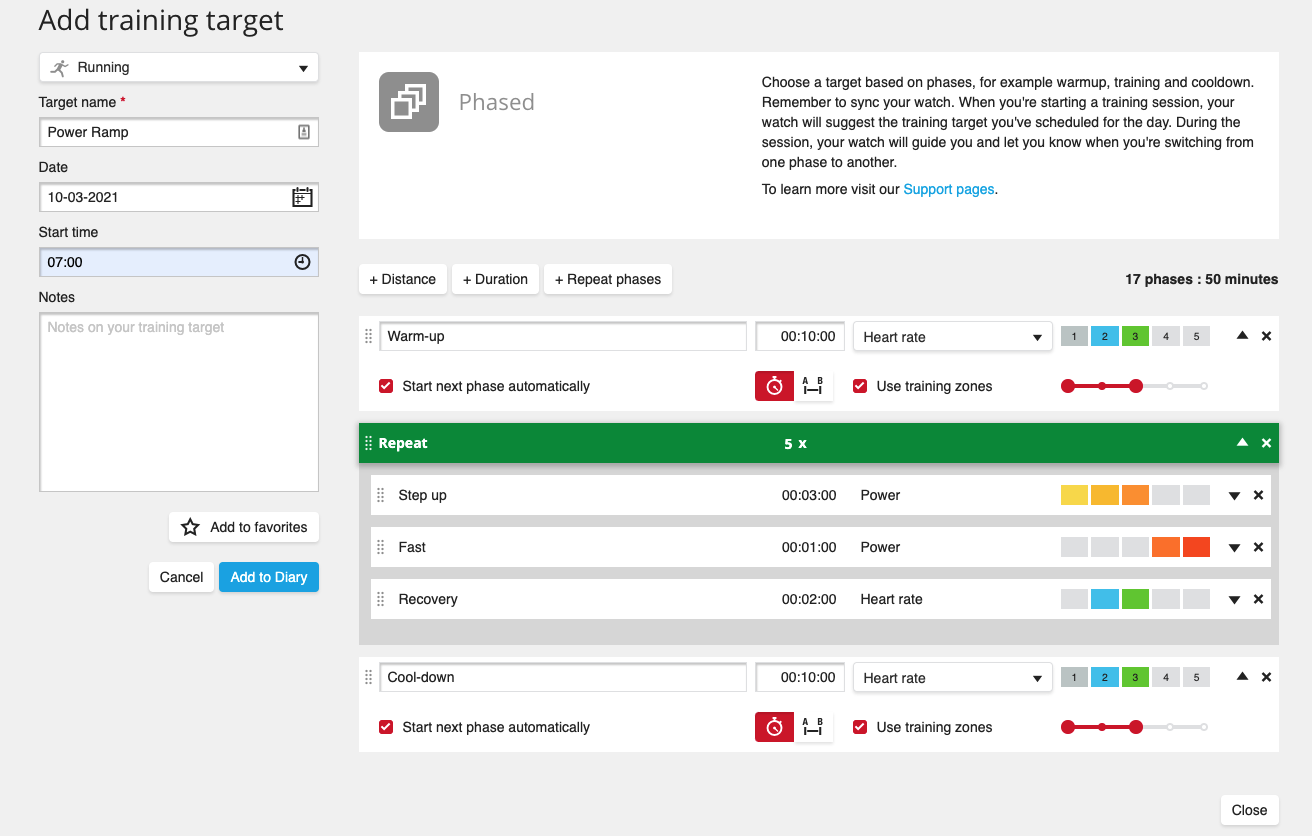Delete the Repeat block with X icon
The height and width of the screenshot is (836, 1312).
pos(1266,443)
